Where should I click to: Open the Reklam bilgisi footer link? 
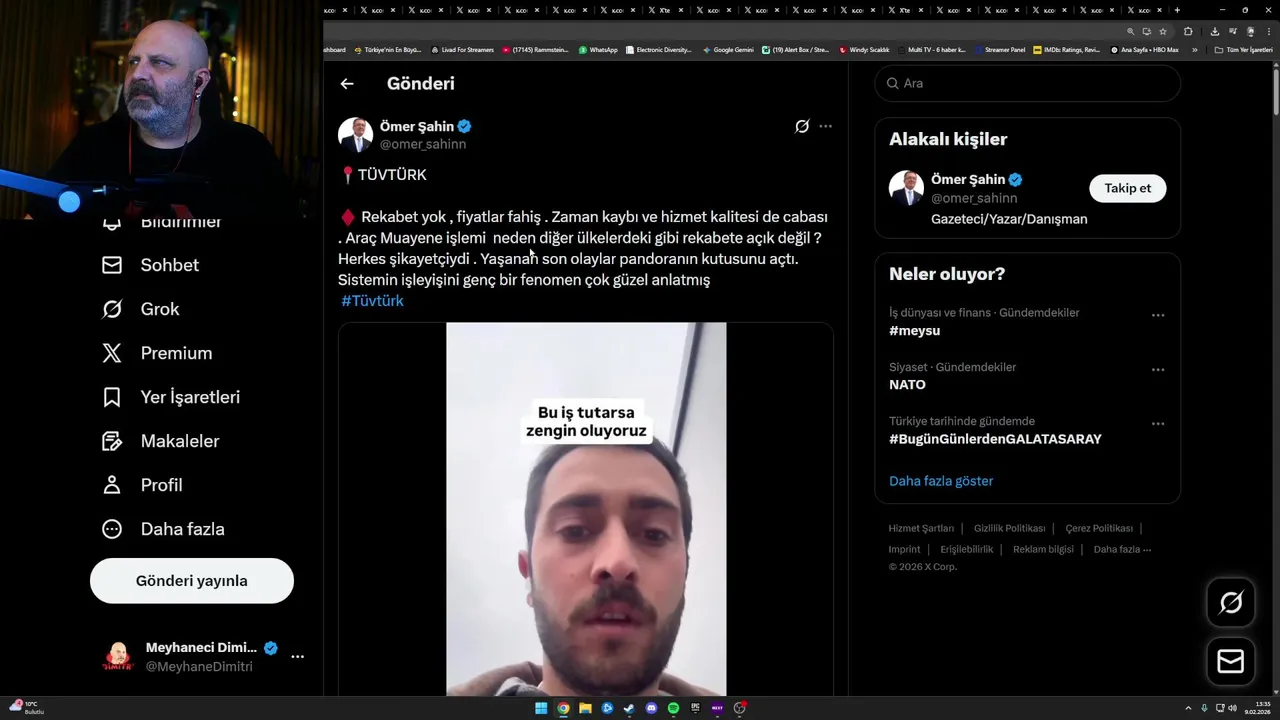click(1043, 549)
